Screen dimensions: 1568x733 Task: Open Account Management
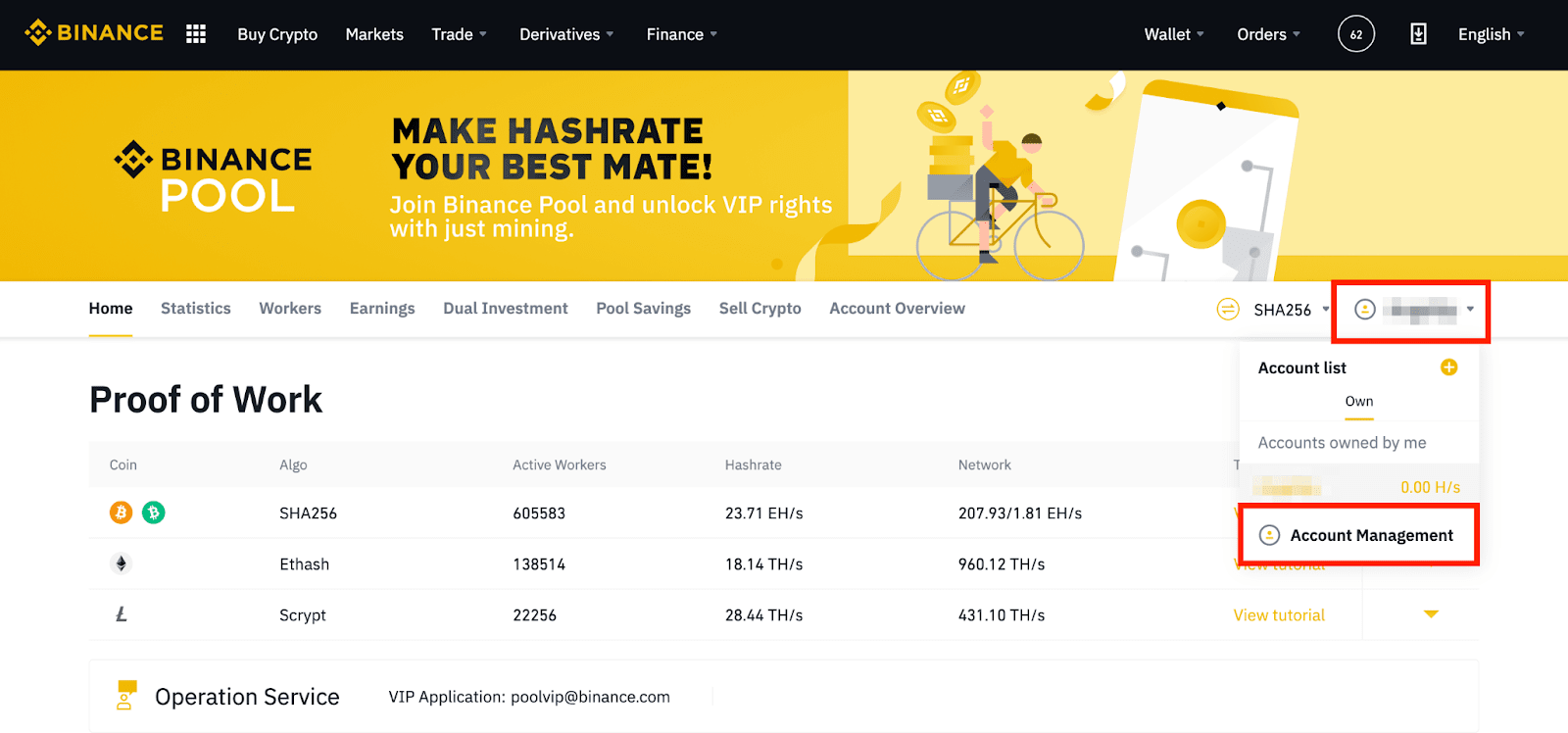(x=1359, y=535)
